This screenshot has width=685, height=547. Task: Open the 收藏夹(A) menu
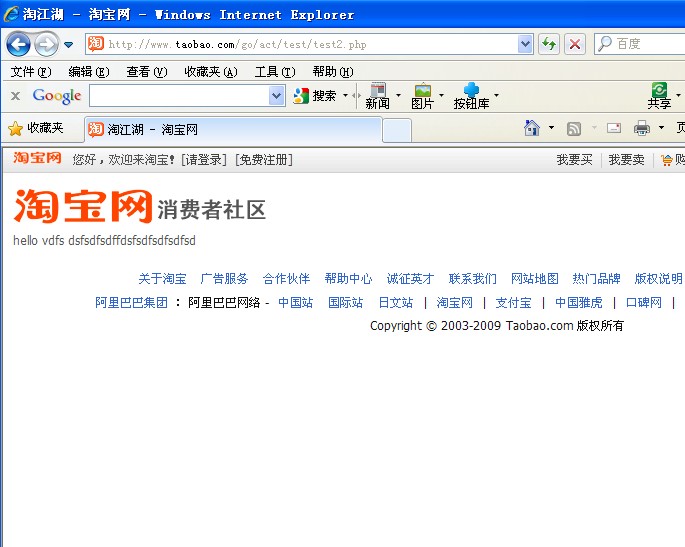[211, 72]
